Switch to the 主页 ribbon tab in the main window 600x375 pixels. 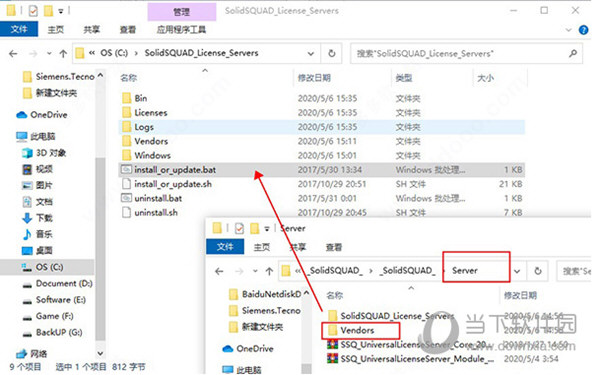point(55,29)
